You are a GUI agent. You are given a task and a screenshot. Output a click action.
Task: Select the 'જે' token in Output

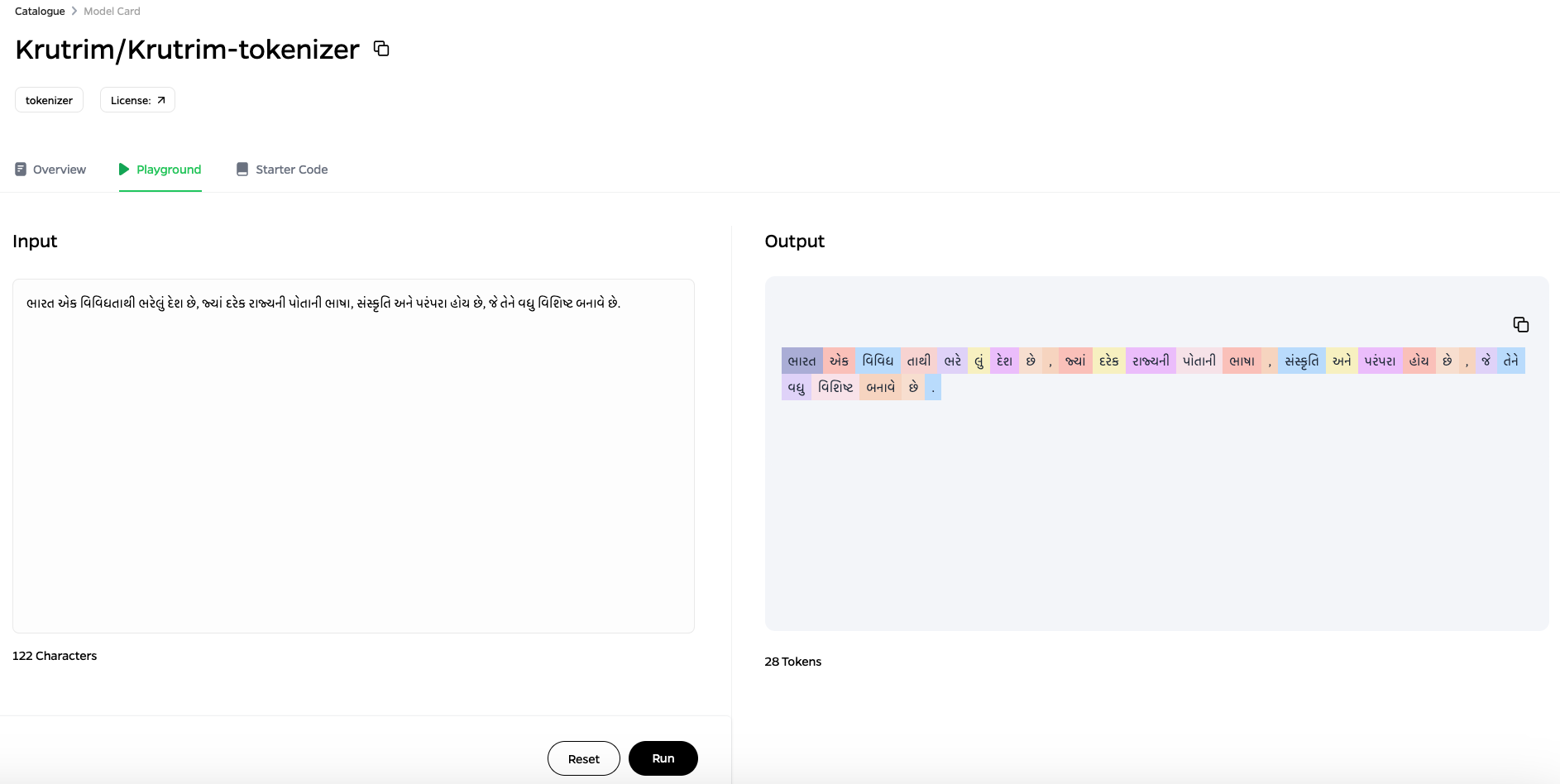point(1486,361)
